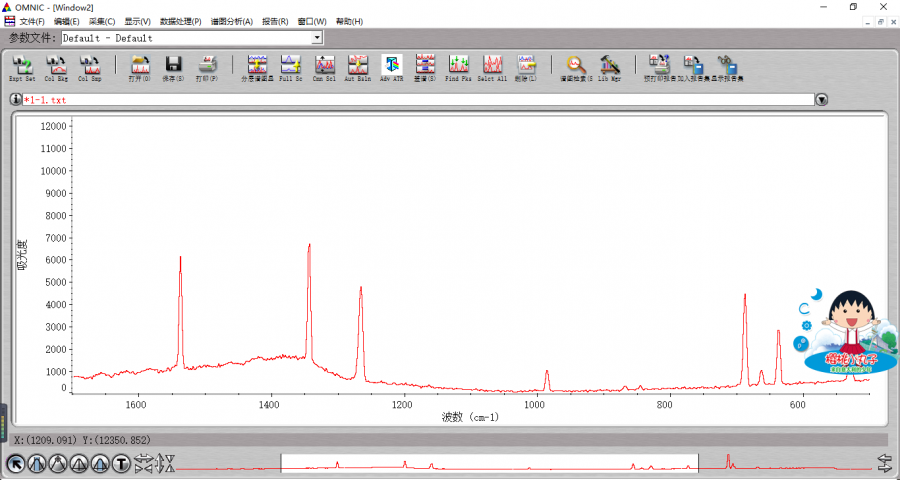Click 加入报告集 add to notebook icon
The height and width of the screenshot is (480, 900).
click(x=693, y=68)
